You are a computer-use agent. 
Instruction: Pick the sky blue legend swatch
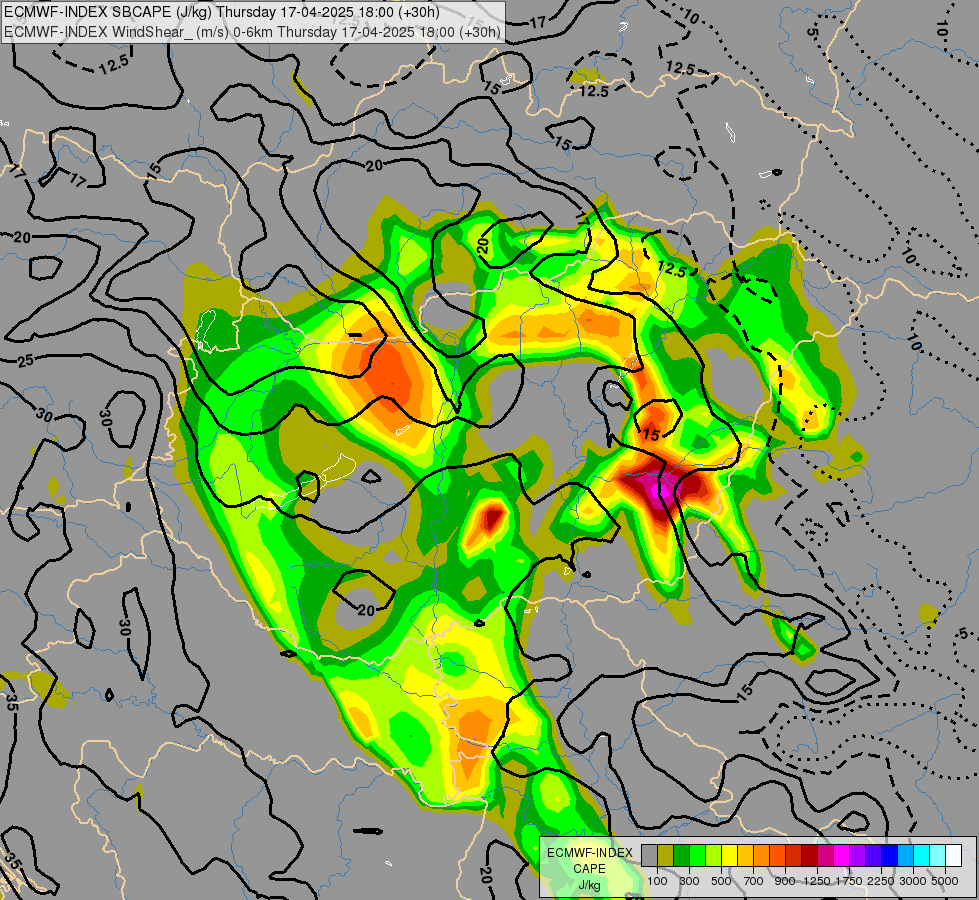coord(905,856)
